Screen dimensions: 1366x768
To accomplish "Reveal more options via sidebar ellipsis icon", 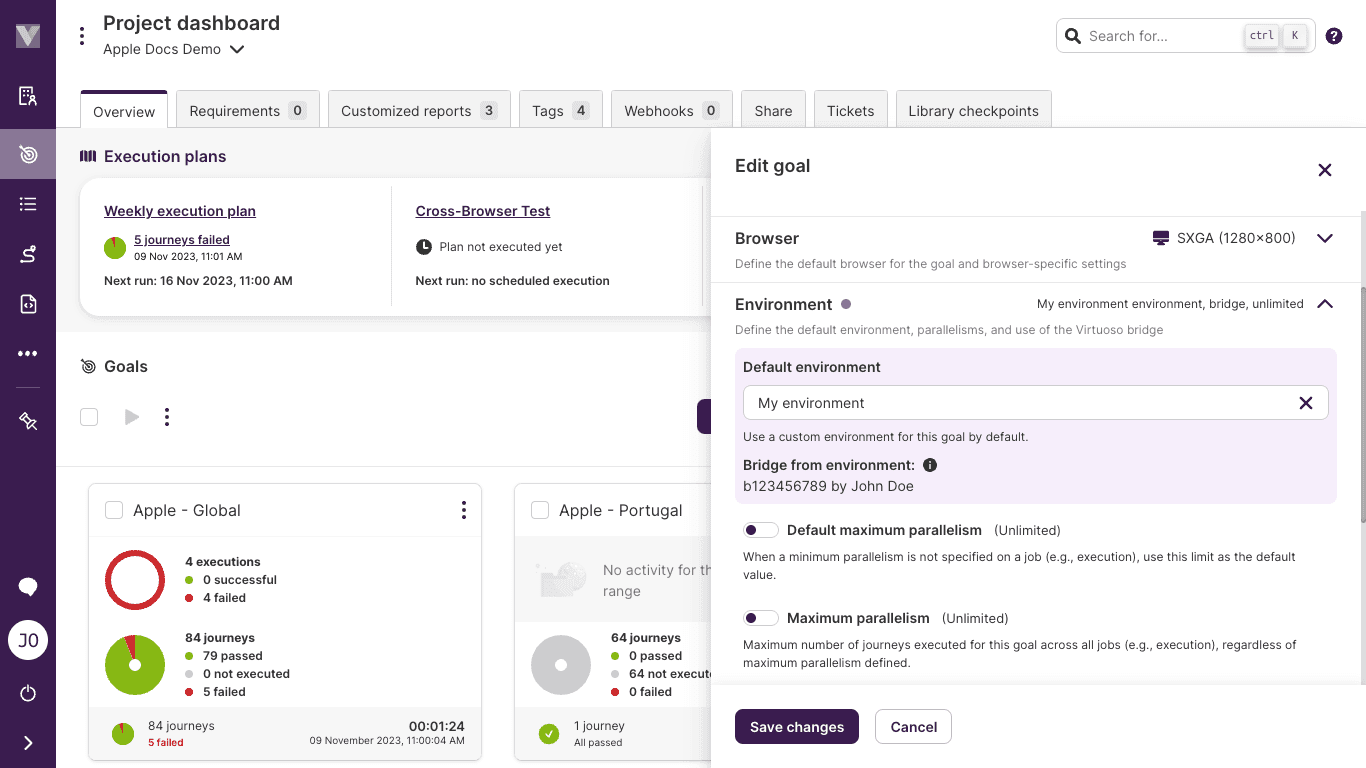I will (27, 353).
